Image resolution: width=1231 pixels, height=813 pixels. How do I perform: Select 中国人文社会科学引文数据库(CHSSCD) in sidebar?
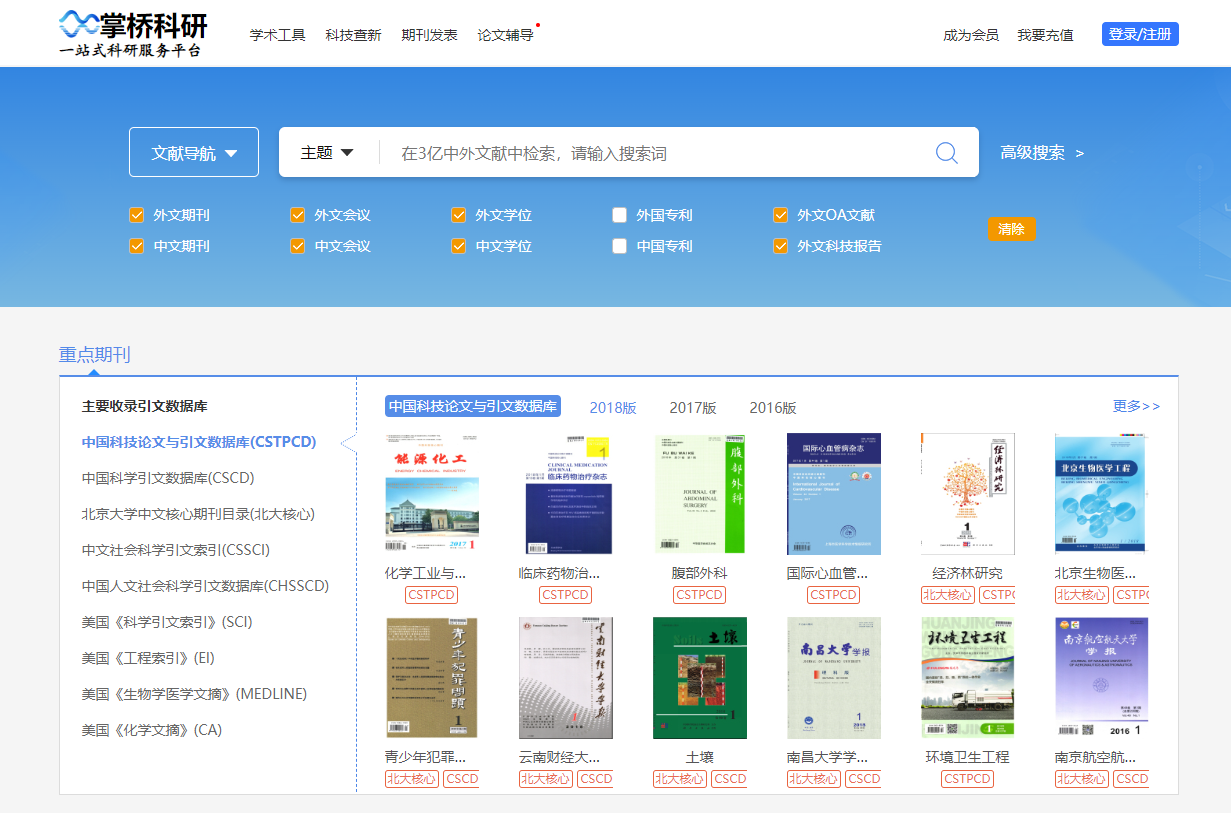205,586
